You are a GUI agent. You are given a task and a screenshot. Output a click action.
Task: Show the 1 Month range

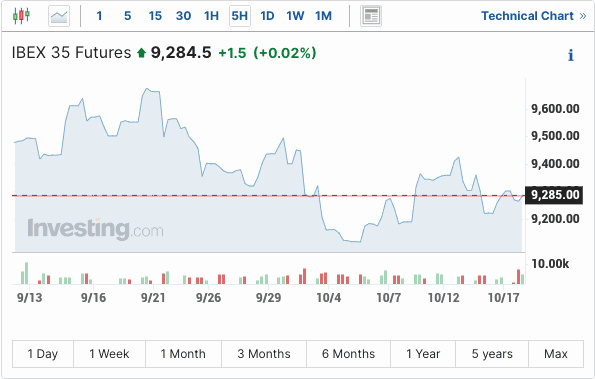pos(183,354)
